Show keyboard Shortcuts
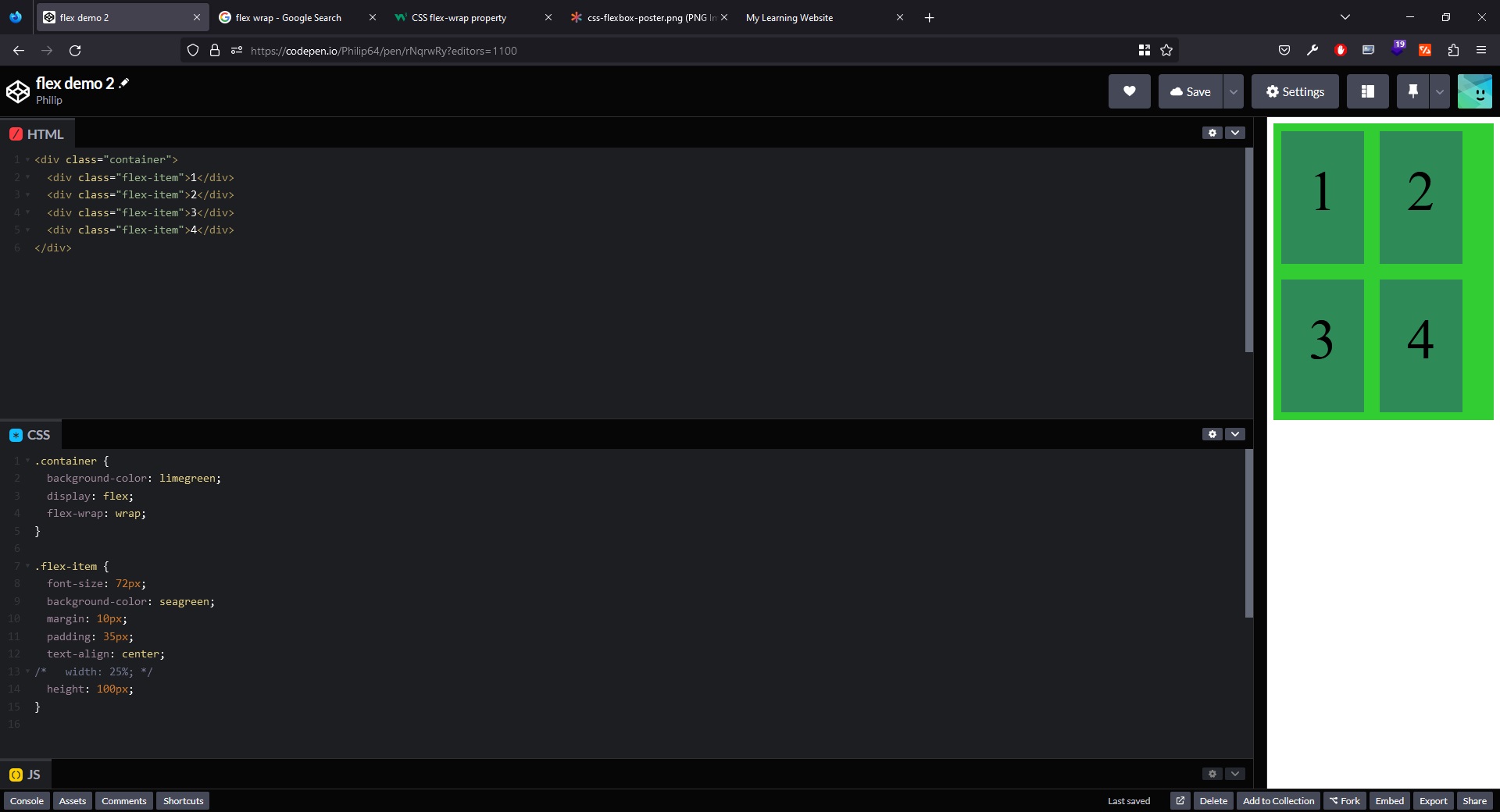The height and width of the screenshot is (812, 1500). click(183, 801)
